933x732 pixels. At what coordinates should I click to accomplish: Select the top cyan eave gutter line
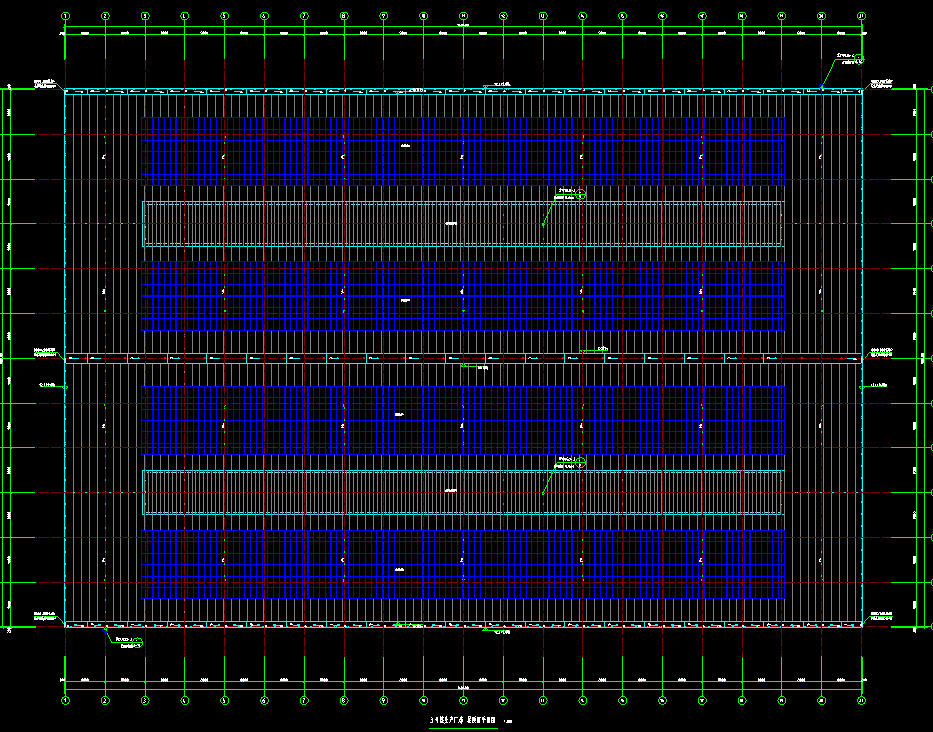click(300, 91)
